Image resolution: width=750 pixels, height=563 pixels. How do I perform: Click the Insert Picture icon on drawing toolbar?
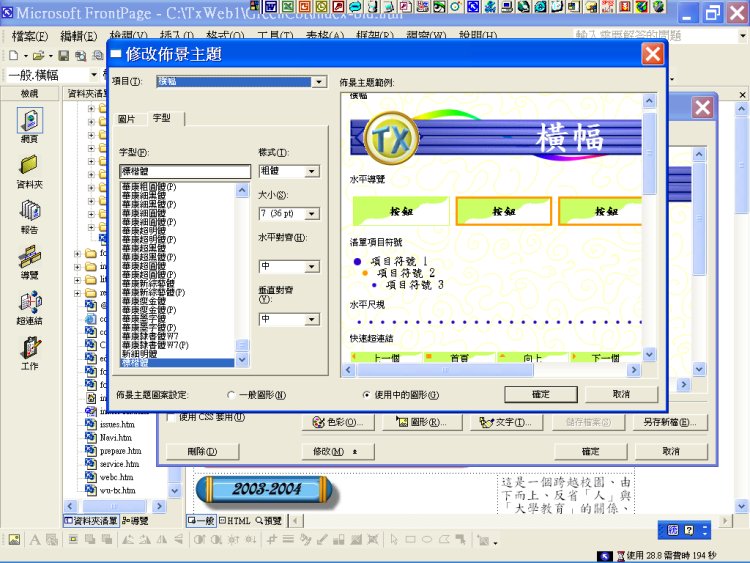(14, 540)
